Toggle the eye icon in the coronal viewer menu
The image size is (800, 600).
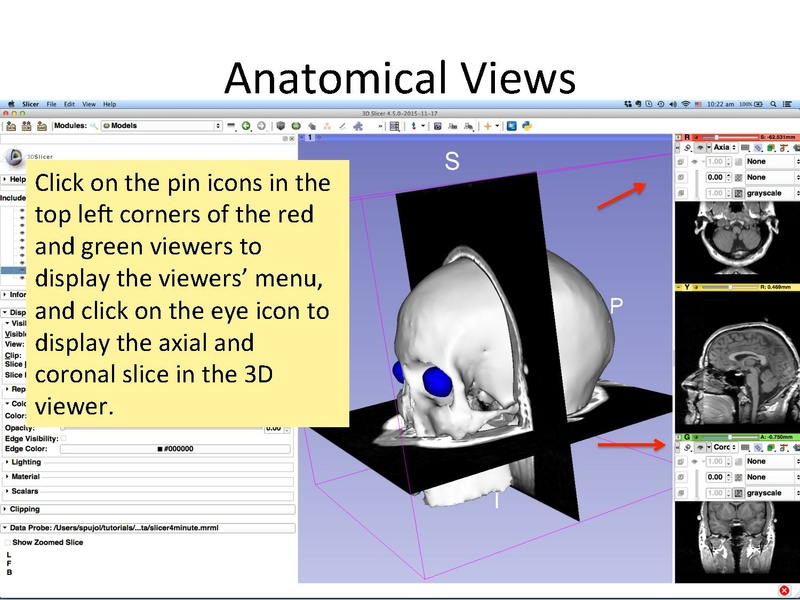pyautogui.click(x=699, y=447)
